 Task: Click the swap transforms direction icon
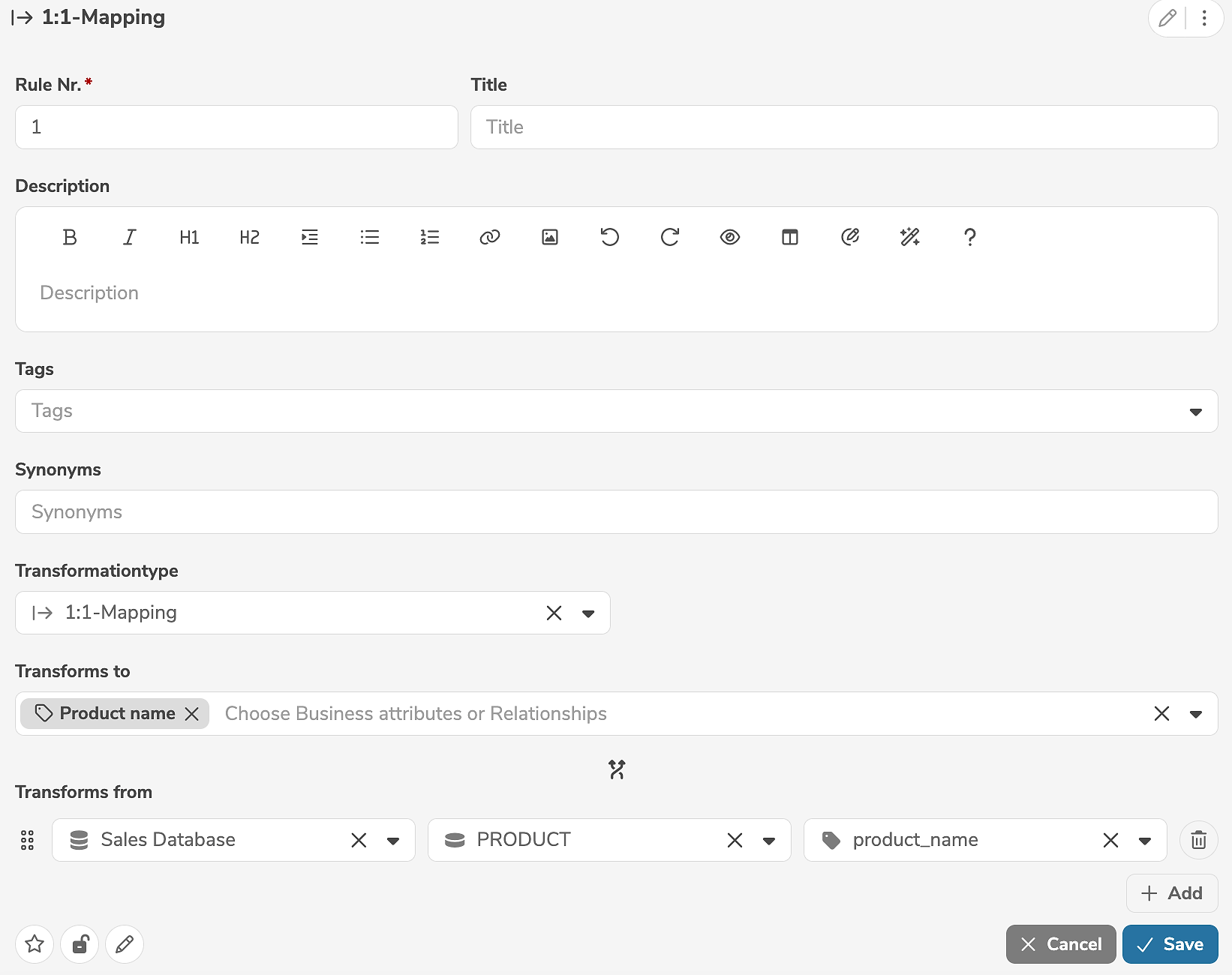click(x=617, y=769)
